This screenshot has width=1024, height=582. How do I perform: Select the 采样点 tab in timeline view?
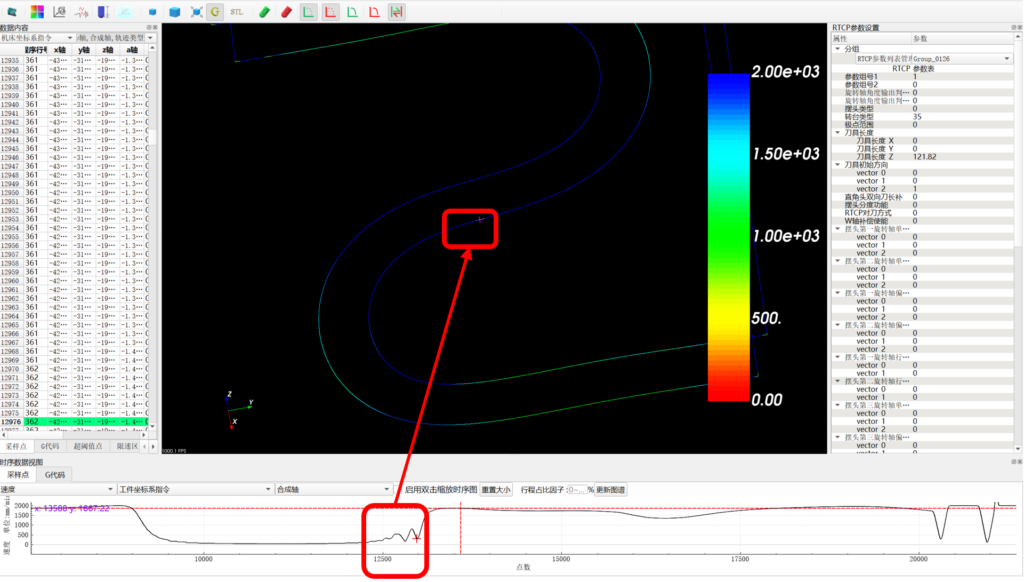tap(18, 475)
